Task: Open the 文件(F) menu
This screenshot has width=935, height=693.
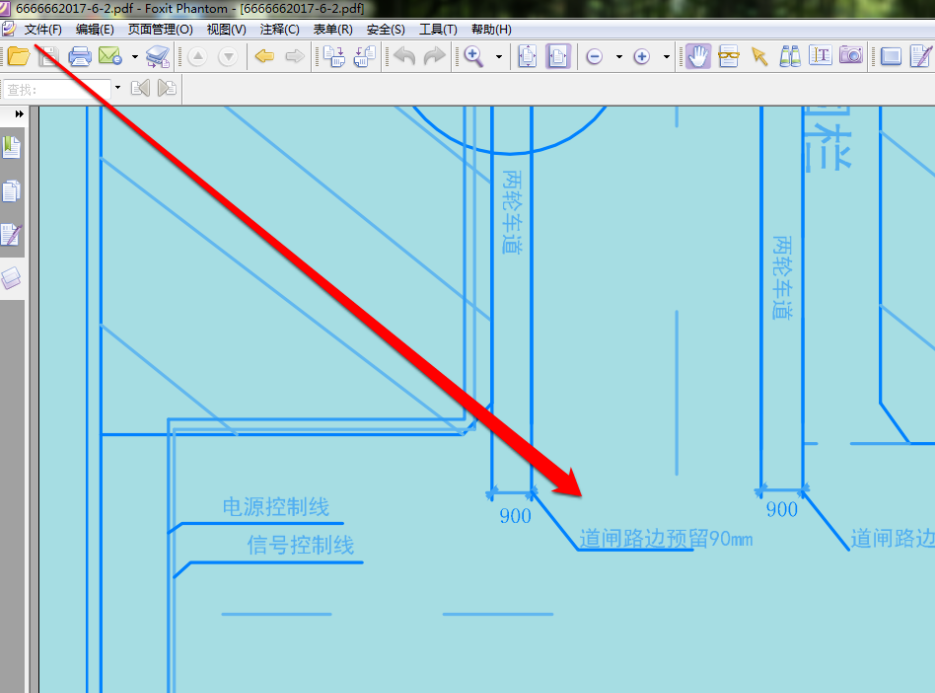Action: click(x=43, y=30)
